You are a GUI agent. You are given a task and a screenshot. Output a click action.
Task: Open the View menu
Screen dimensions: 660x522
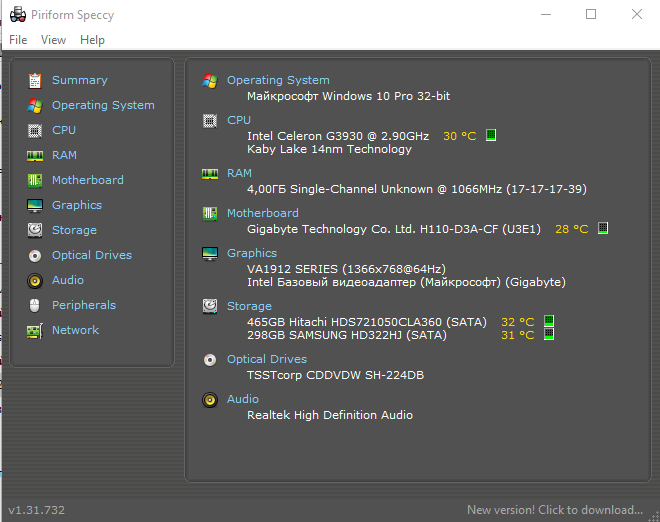point(54,40)
